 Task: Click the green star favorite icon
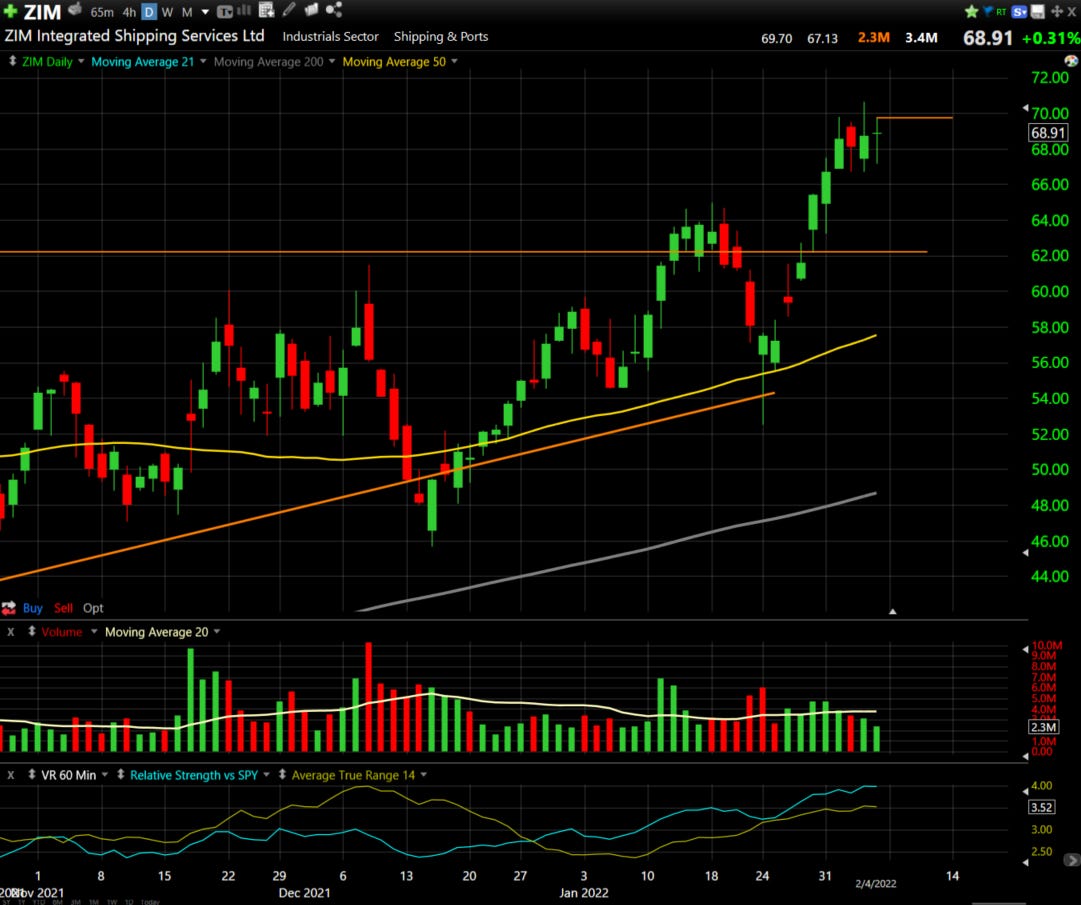(971, 11)
